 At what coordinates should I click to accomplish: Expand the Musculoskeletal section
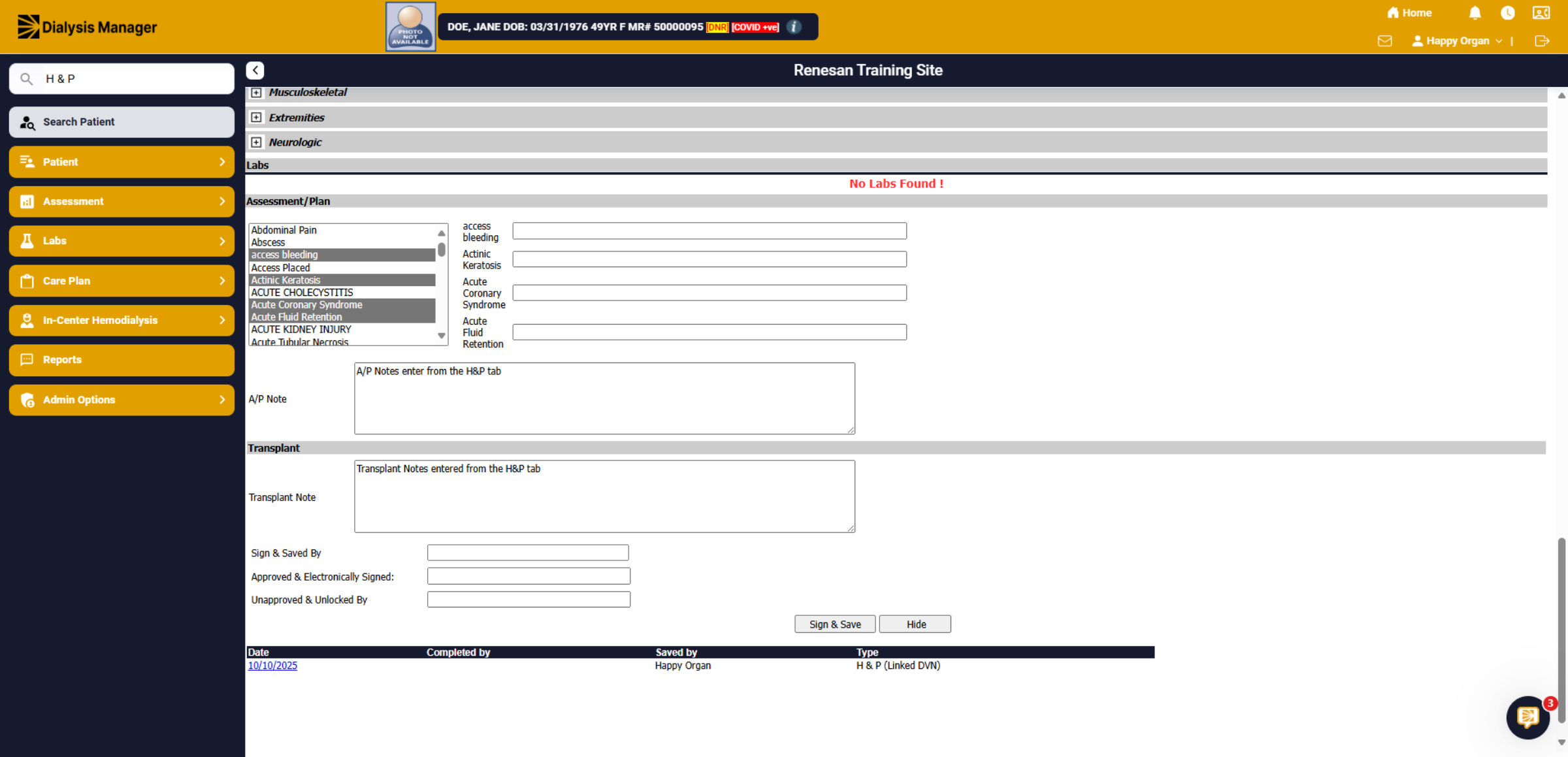[256, 93]
